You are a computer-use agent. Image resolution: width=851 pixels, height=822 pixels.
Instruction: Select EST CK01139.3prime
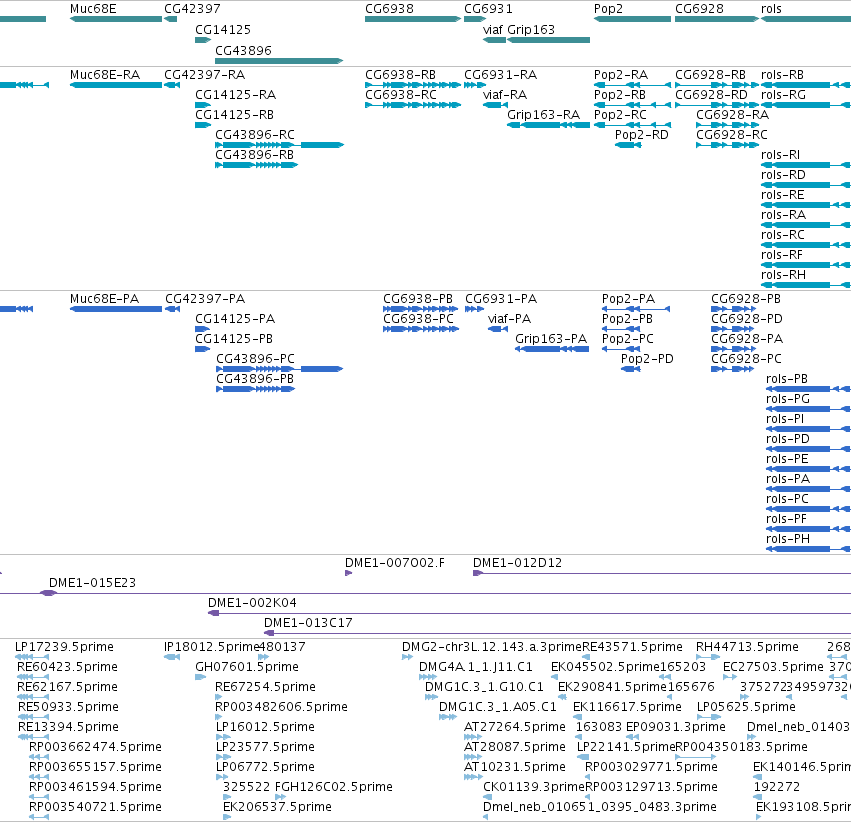coord(534,787)
